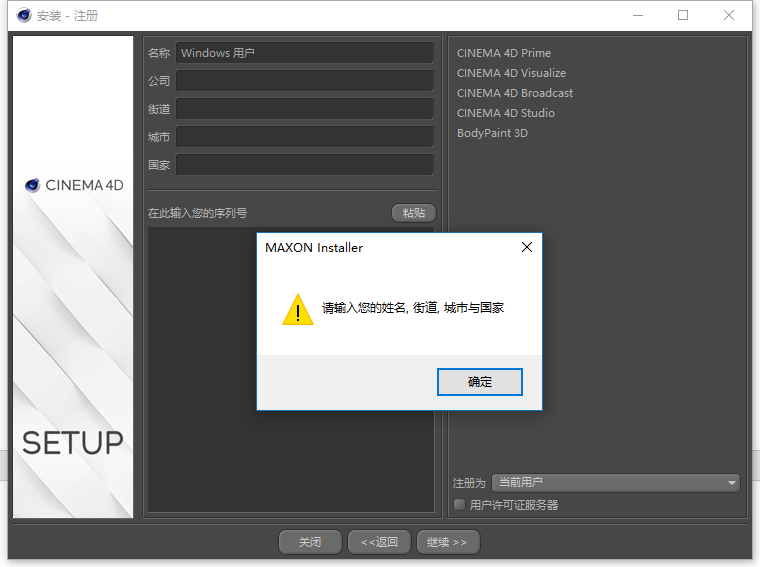The width and height of the screenshot is (760, 567).
Task: Select CINEMA 4D Visualize in the list
Action: [511, 73]
